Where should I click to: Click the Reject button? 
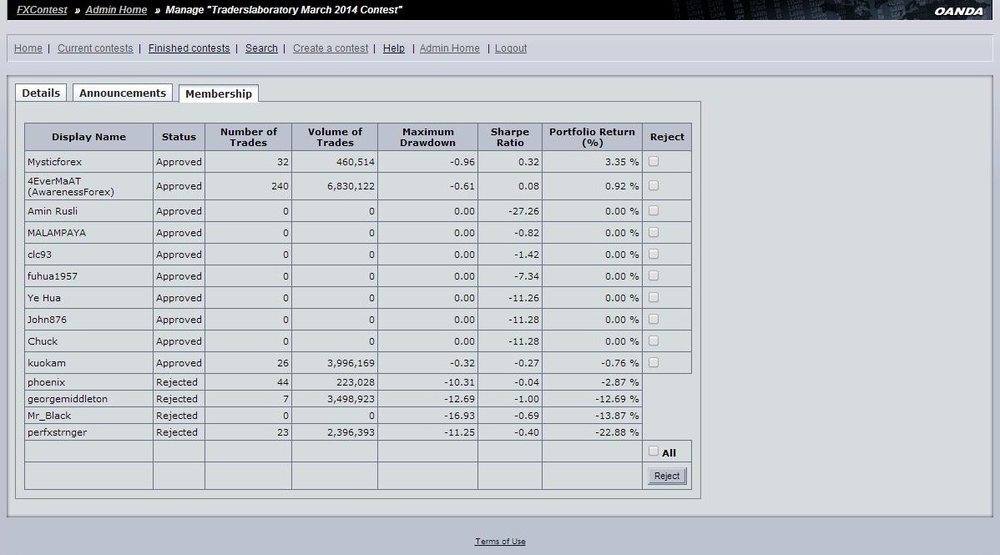coord(667,476)
